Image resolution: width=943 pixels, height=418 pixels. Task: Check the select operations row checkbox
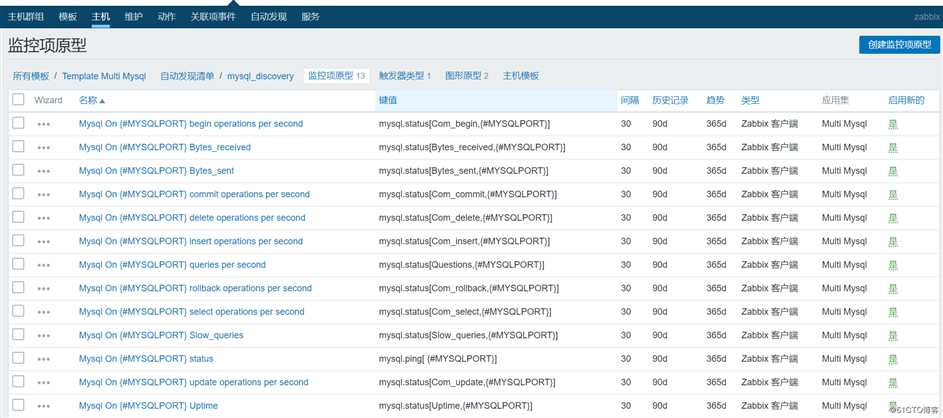18,310
